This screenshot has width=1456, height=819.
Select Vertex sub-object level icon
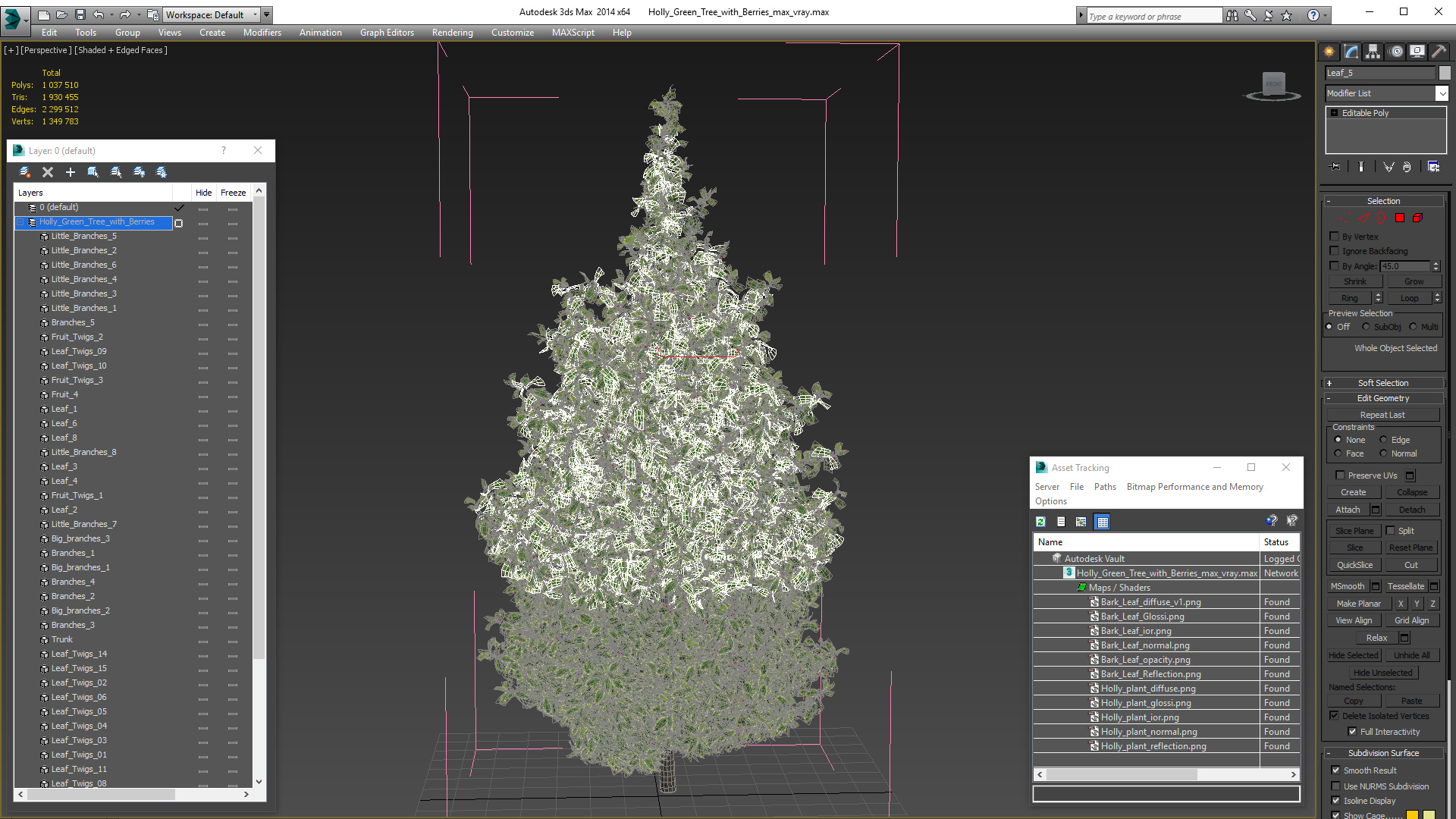pos(1344,218)
